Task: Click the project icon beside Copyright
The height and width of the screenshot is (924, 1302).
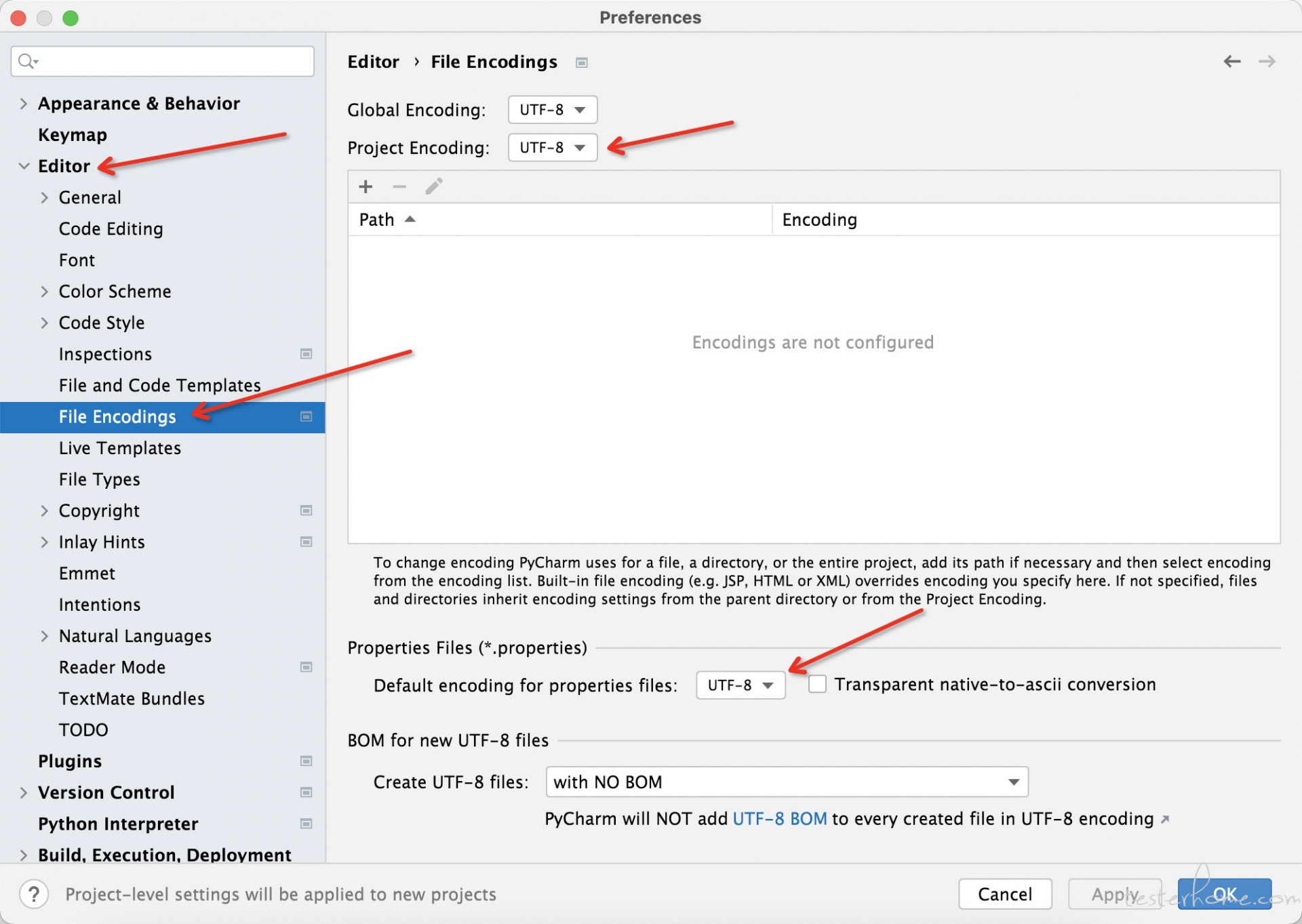Action: coord(306,510)
